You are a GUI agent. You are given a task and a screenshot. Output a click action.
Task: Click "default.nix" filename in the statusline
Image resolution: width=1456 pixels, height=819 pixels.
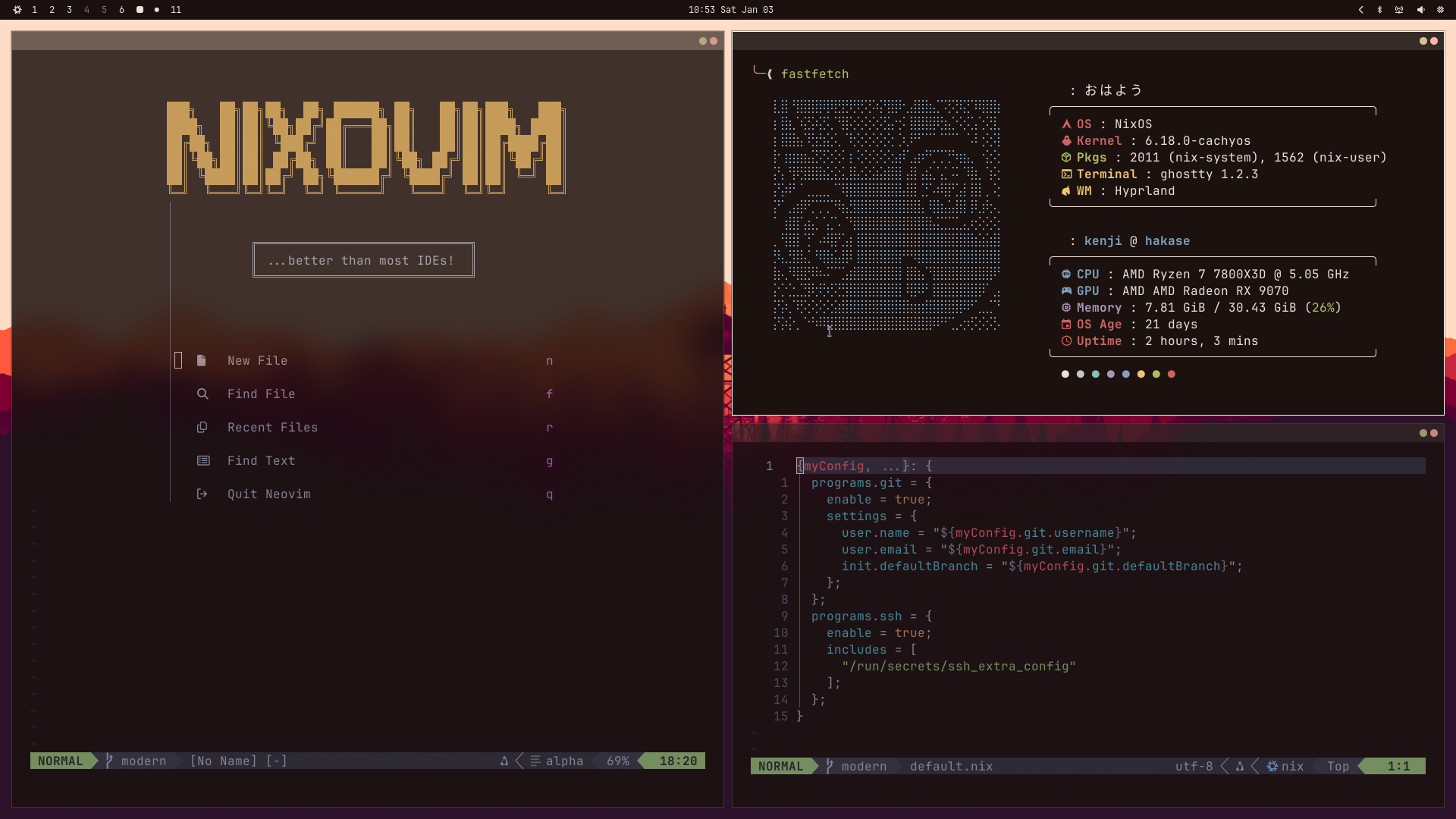(x=952, y=767)
